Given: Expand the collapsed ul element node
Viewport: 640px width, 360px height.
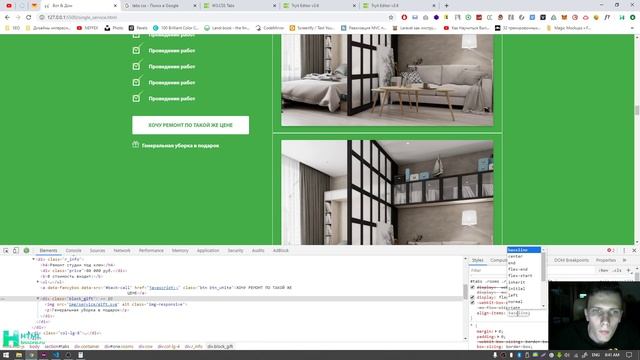Looking at the screenshot, I should click(x=38, y=282).
